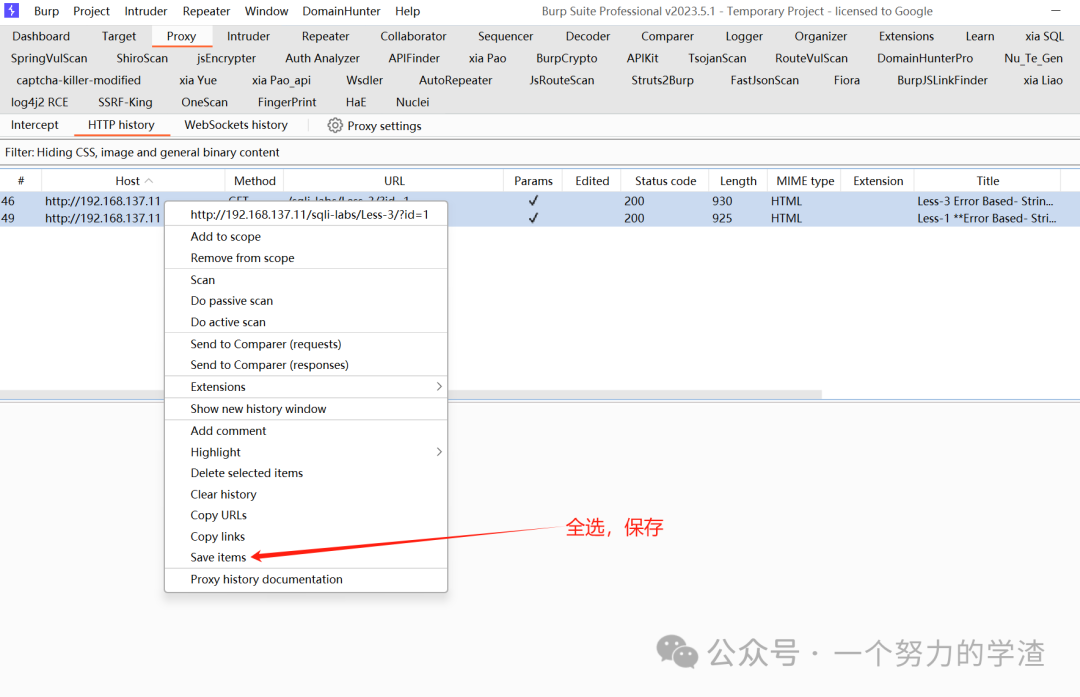The height and width of the screenshot is (697, 1080).
Task: Choose Show new history window
Action: [x=306, y=408]
